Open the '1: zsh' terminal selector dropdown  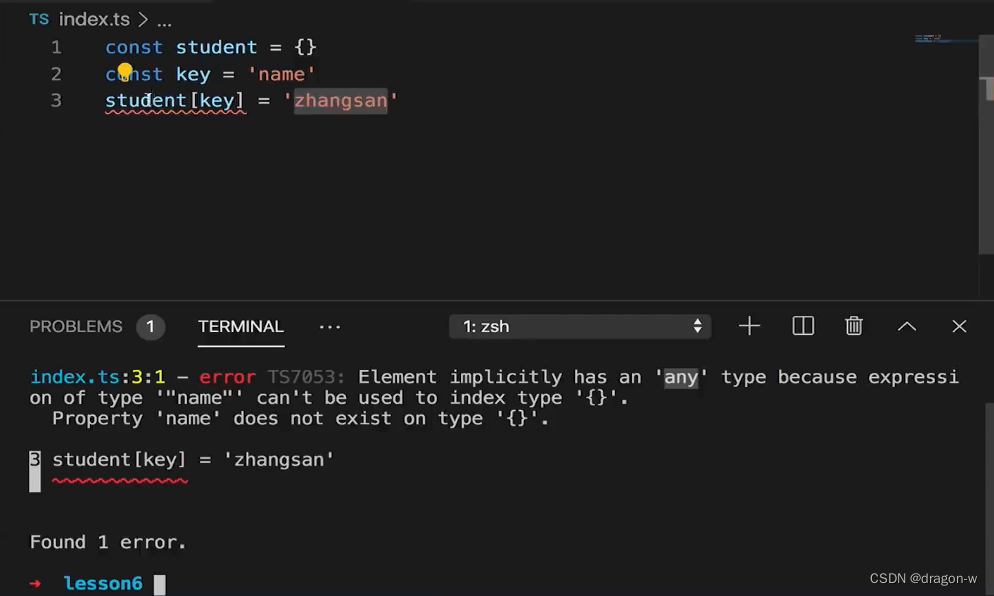pyautogui.click(x=580, y=327)
